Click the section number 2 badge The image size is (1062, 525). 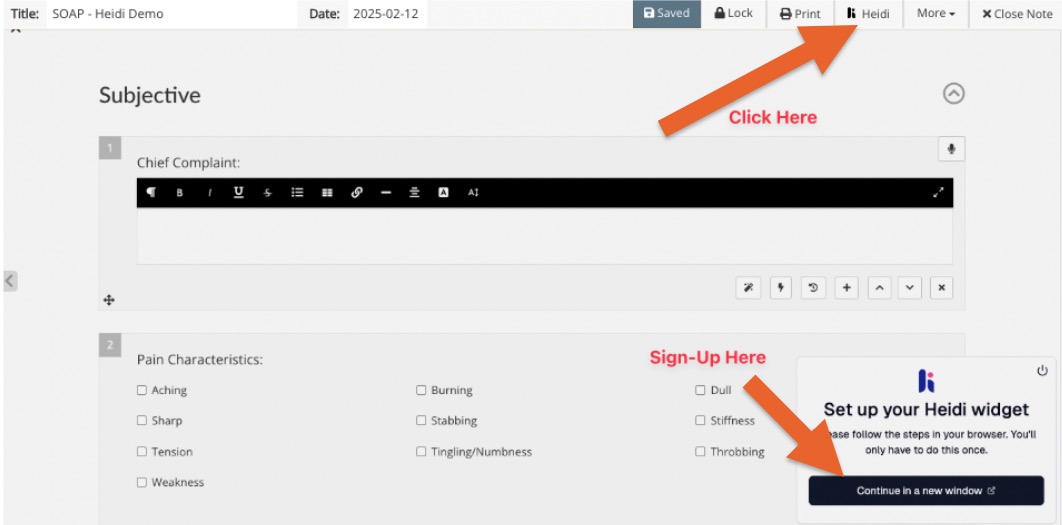[x=110, y=345]
